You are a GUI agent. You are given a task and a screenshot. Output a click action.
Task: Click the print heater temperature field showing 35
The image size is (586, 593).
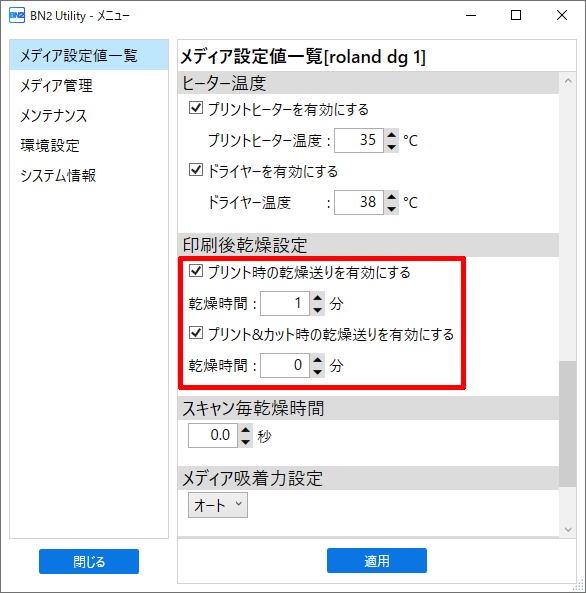pos(359,140)
